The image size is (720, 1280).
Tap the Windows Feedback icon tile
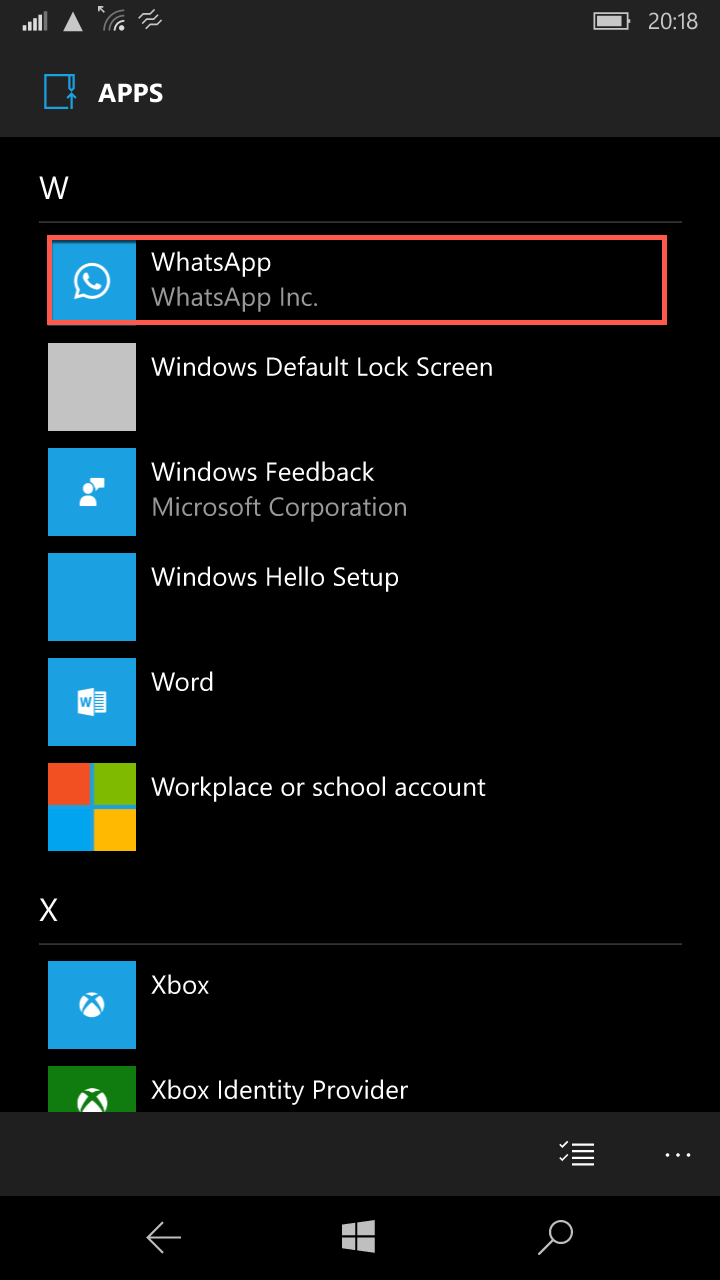pyautogui.click(x=92, y=492)
